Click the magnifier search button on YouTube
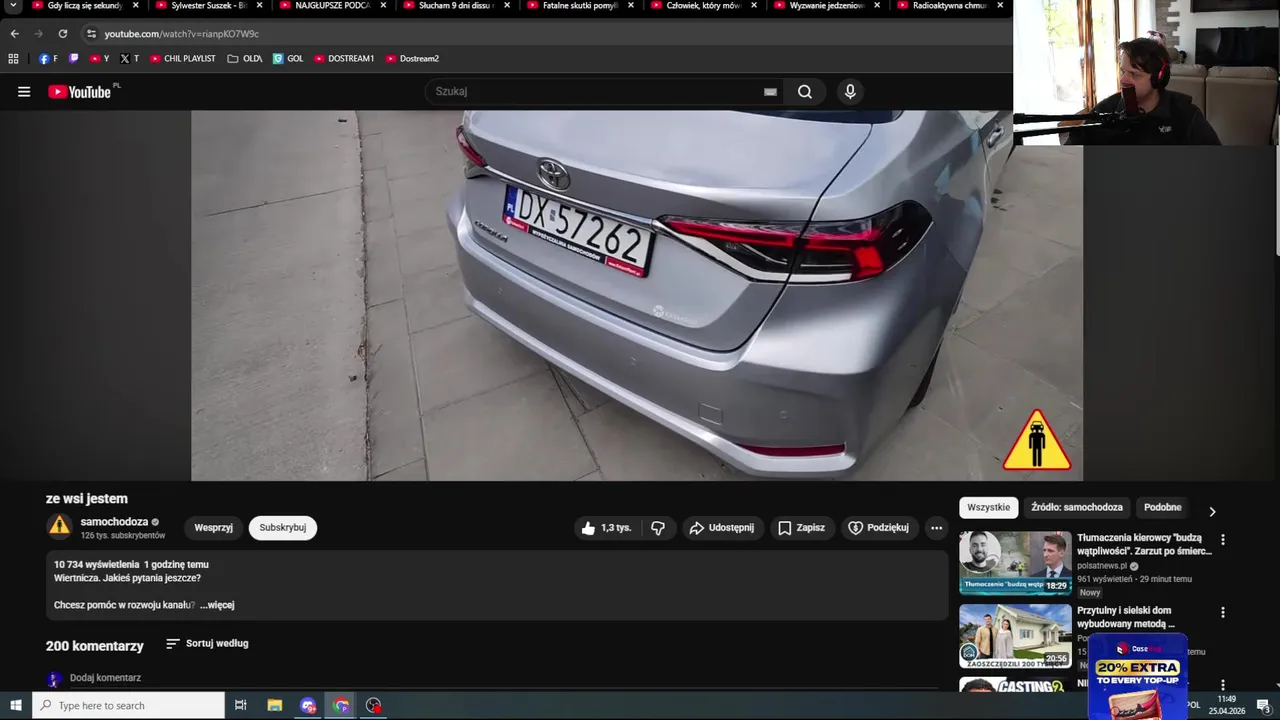The image size is (1280, 720). 805,92
